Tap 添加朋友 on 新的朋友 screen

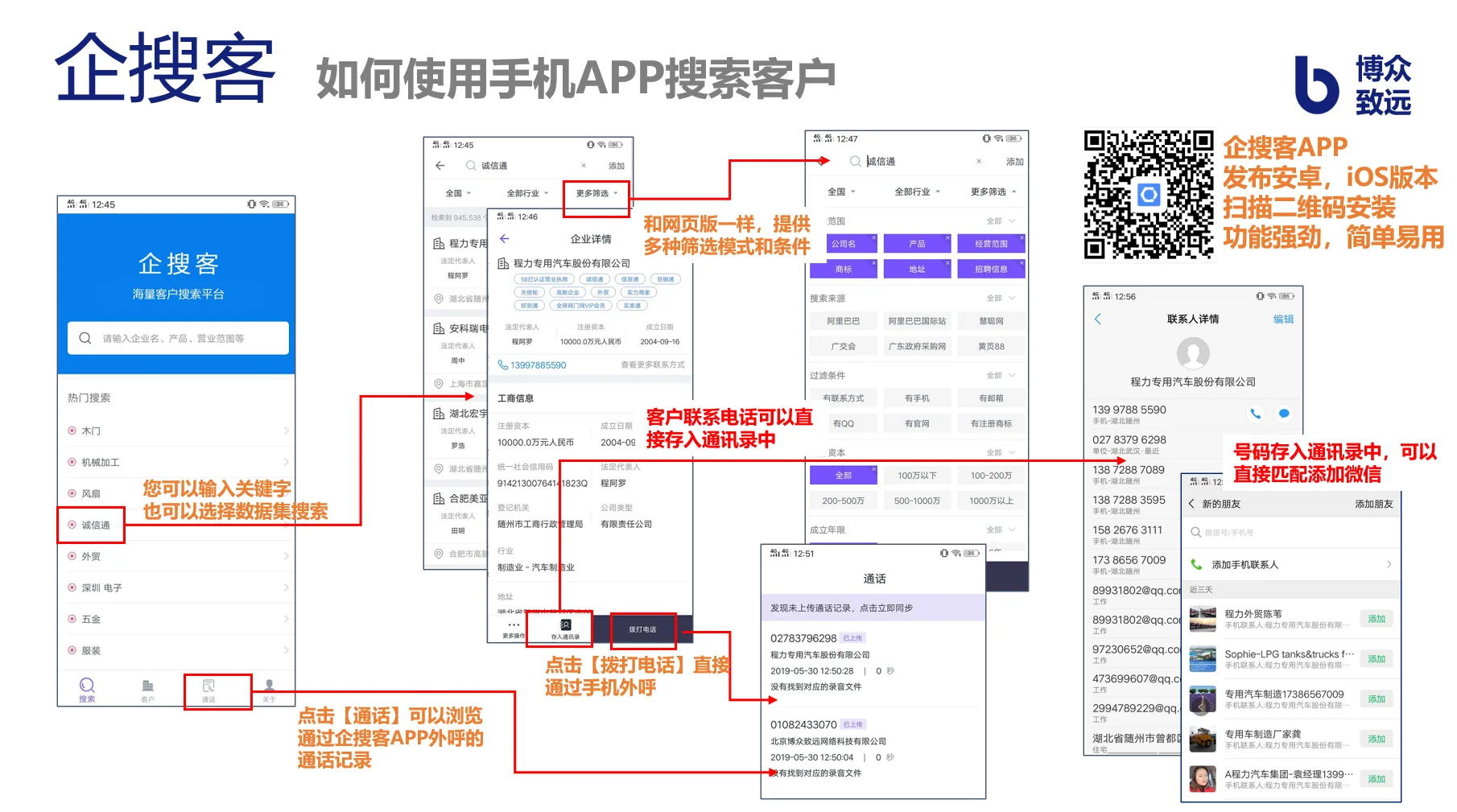tap(1373, 504)
